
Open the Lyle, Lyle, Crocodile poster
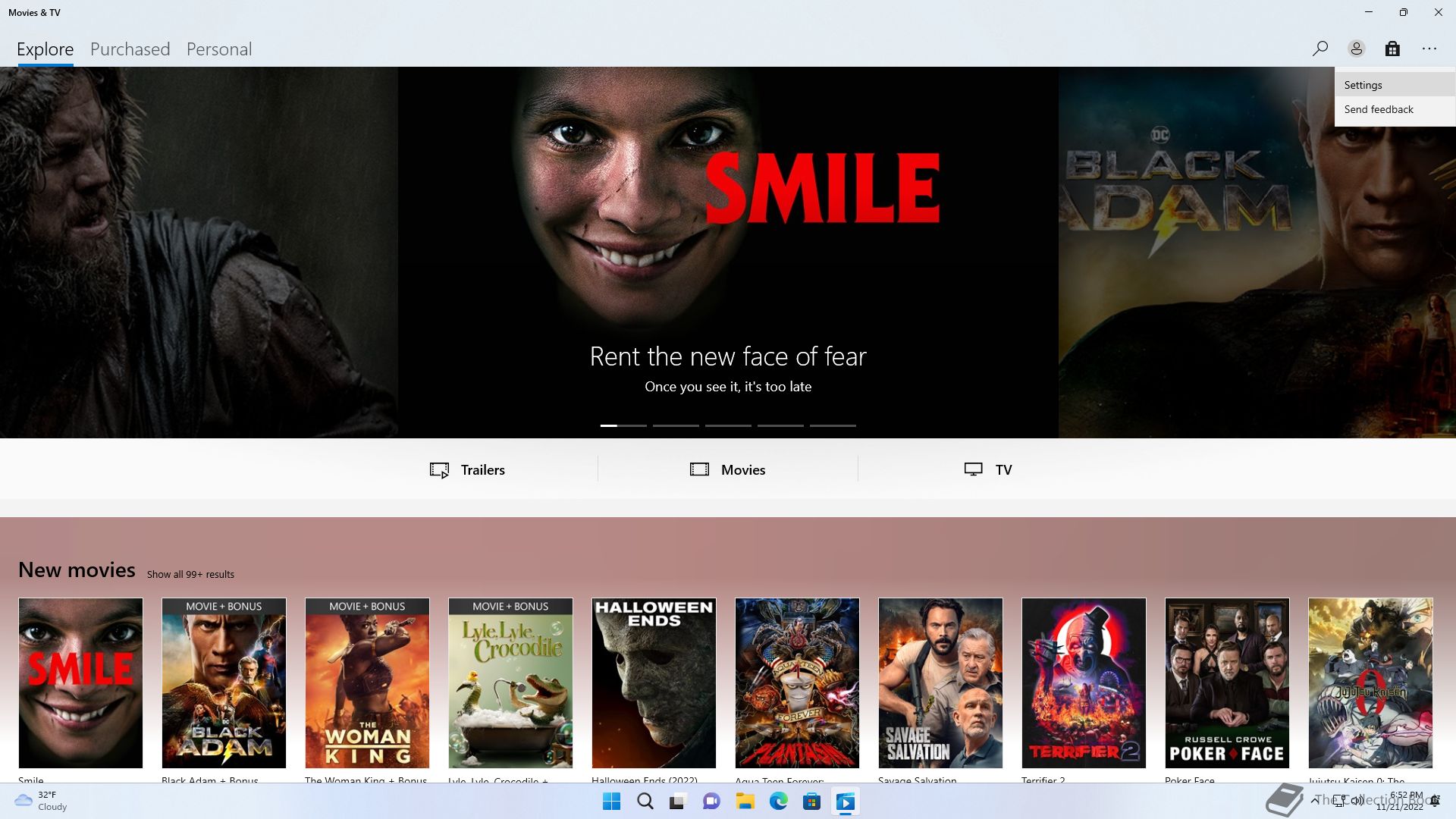pos(510,682)
